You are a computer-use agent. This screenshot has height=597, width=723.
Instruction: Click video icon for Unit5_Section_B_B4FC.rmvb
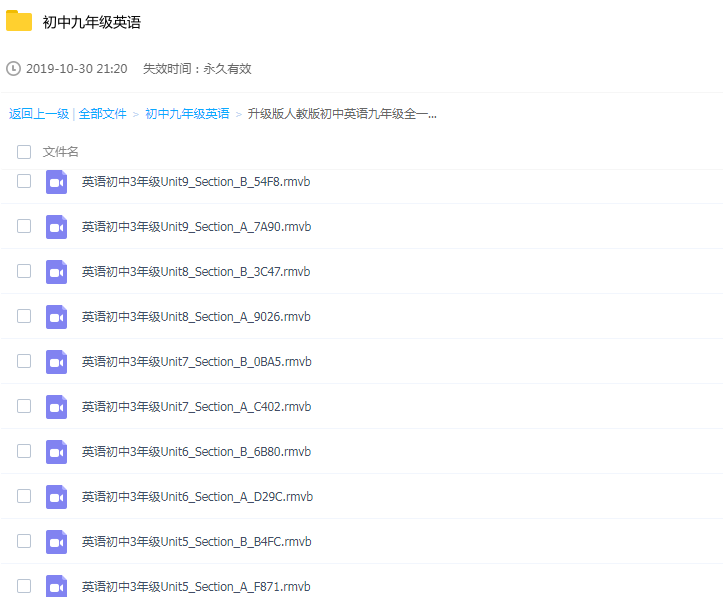[x=56, y=542]
